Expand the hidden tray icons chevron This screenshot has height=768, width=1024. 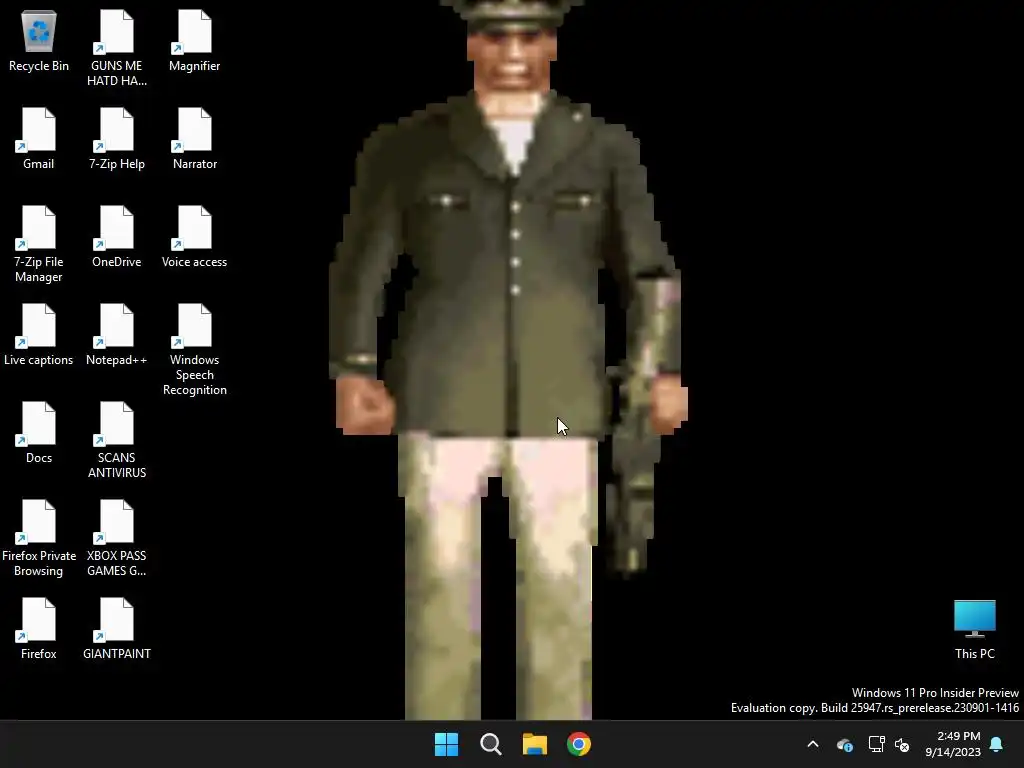point(813,744)
